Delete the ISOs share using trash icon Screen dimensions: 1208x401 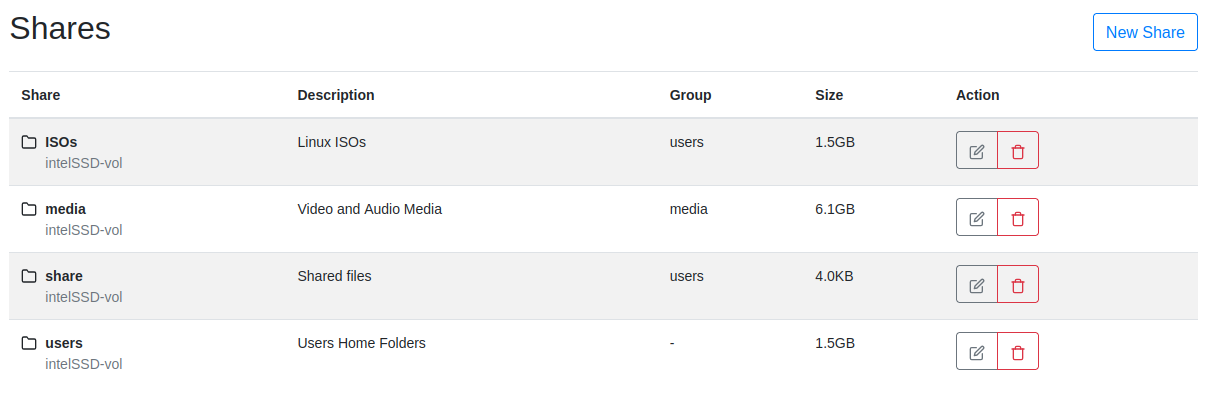point(1018,151)
